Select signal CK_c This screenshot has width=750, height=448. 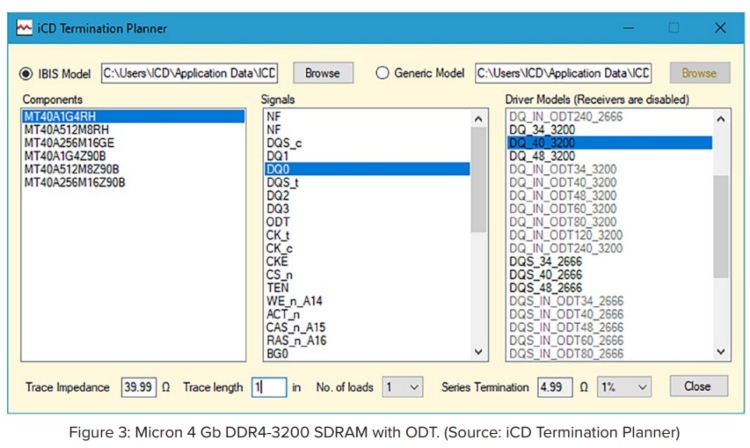pyautogui.click(x=367, y=248)
